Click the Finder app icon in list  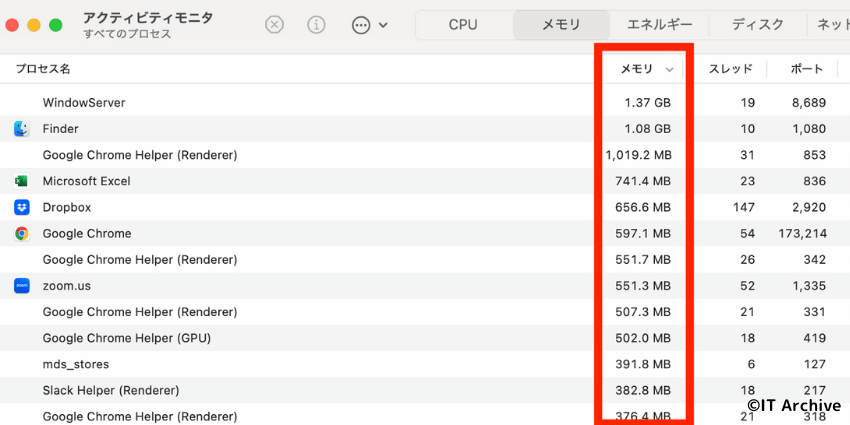(22, 129)
